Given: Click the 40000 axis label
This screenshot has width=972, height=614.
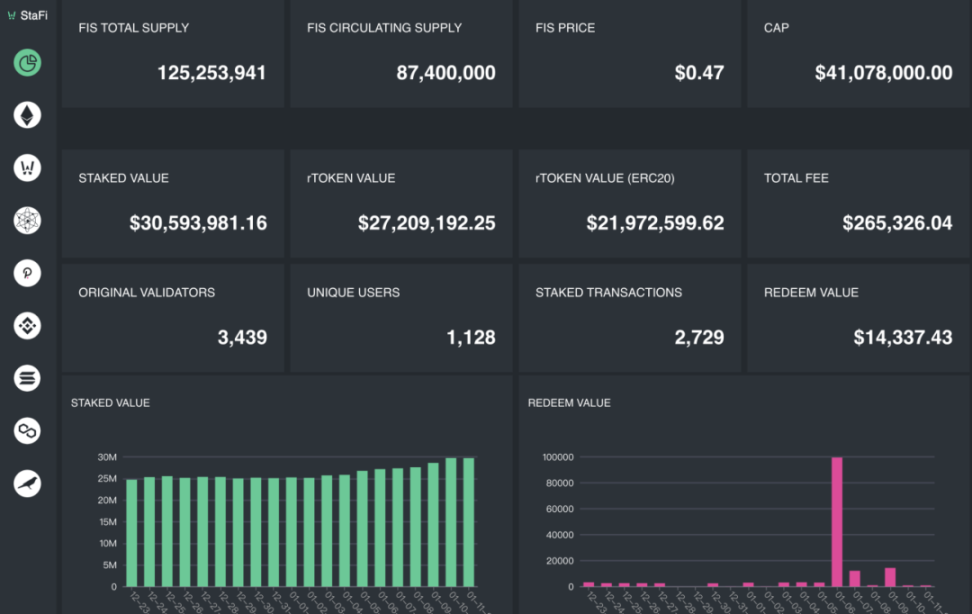Looking at the screenshot, I should point(560,535).
